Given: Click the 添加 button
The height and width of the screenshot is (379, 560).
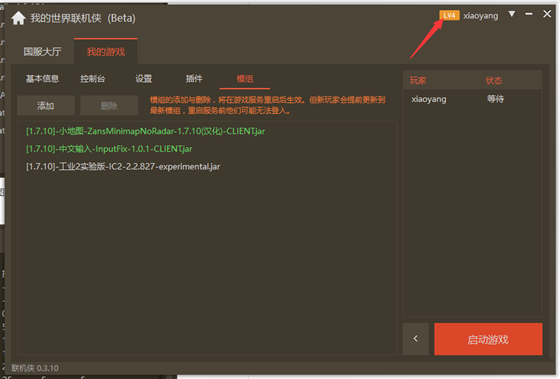Looking at the screenshot, I should [46, 105].
